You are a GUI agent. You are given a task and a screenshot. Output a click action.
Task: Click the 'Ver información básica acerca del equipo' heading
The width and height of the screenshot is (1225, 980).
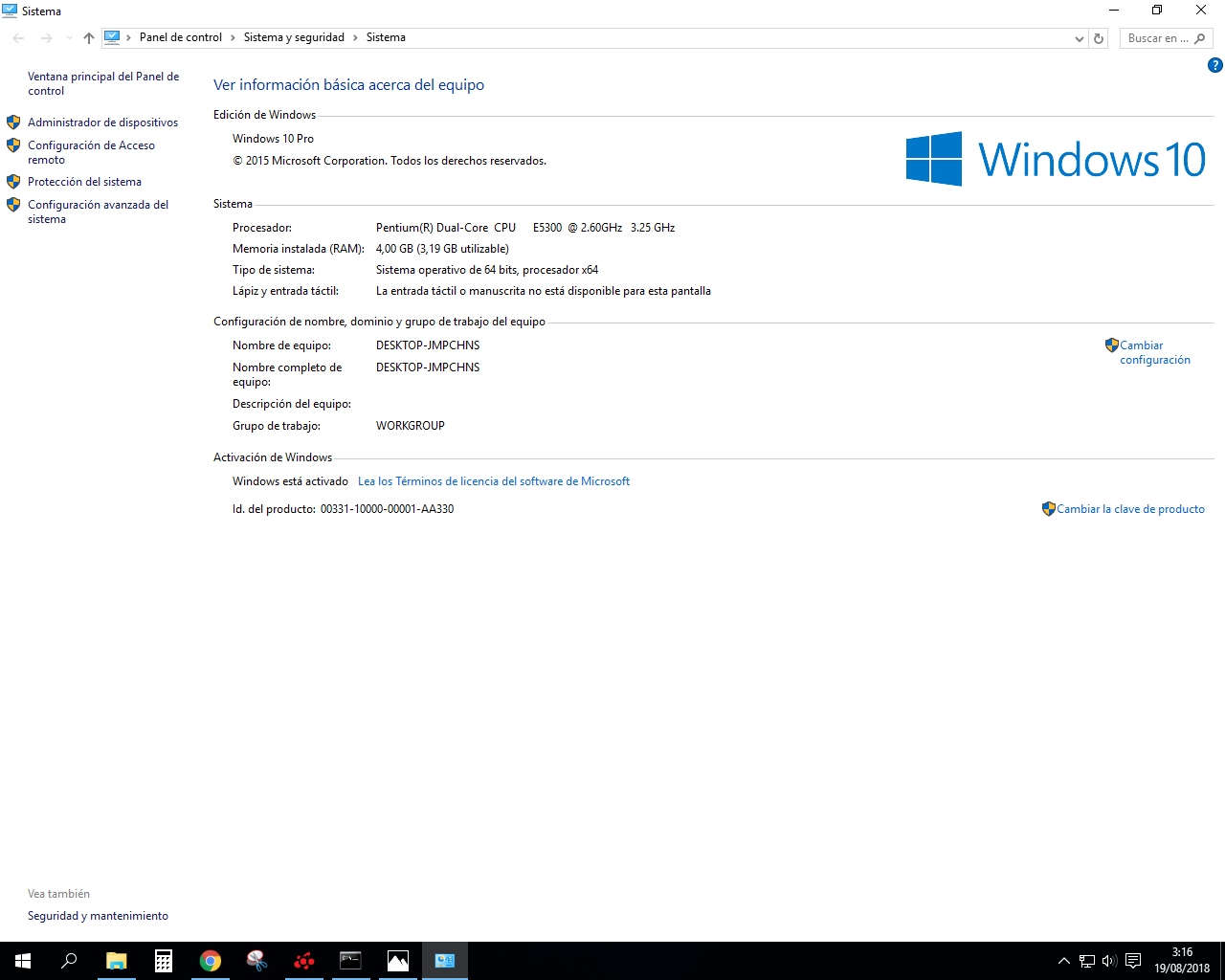(348, 85)
